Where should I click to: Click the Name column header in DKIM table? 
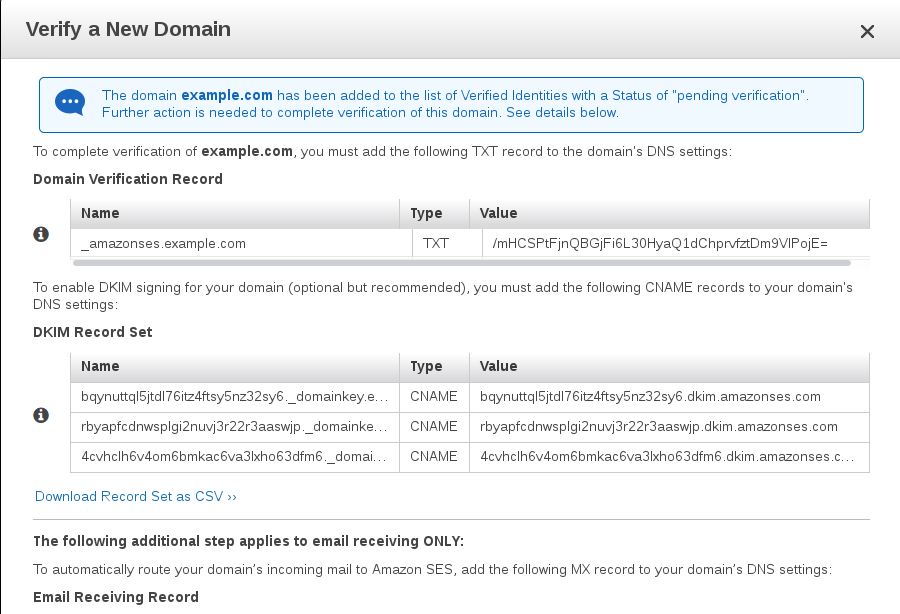pyautogui.click(x=100, y=366)
